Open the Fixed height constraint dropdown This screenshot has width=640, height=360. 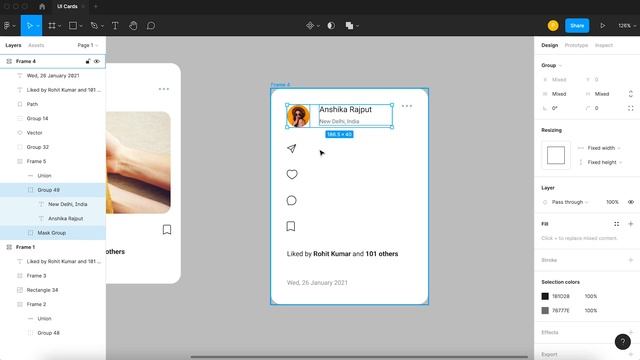[604, 162]
